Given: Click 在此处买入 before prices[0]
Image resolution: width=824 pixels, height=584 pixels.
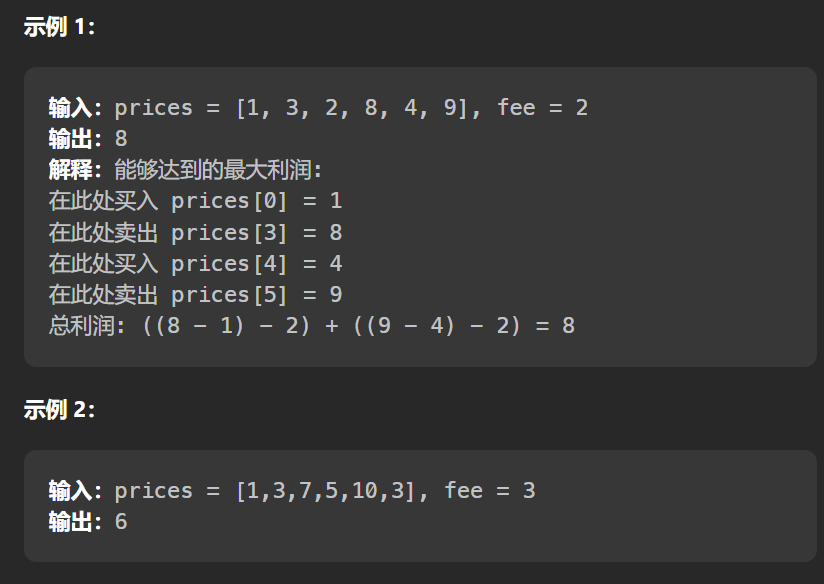Looking at the screenshot, I should click(103, 201).
